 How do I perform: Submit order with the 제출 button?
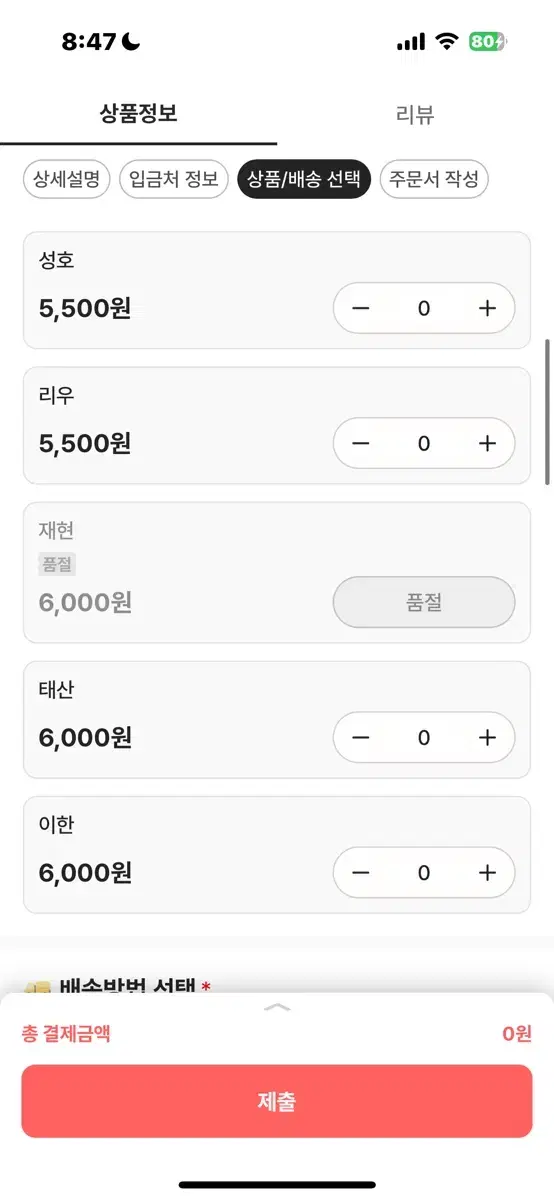pyautogui.click(x=277, y=1101)
